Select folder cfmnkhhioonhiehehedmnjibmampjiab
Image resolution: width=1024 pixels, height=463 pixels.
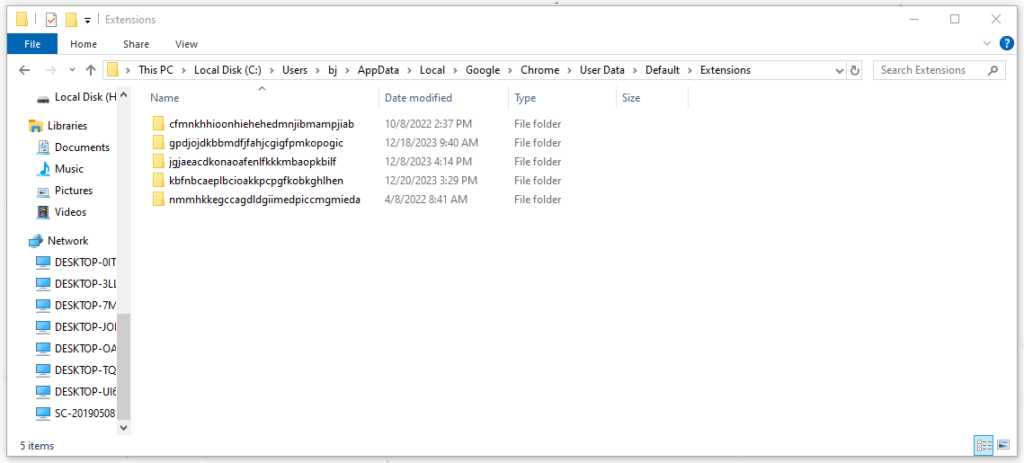coord(261,123)
